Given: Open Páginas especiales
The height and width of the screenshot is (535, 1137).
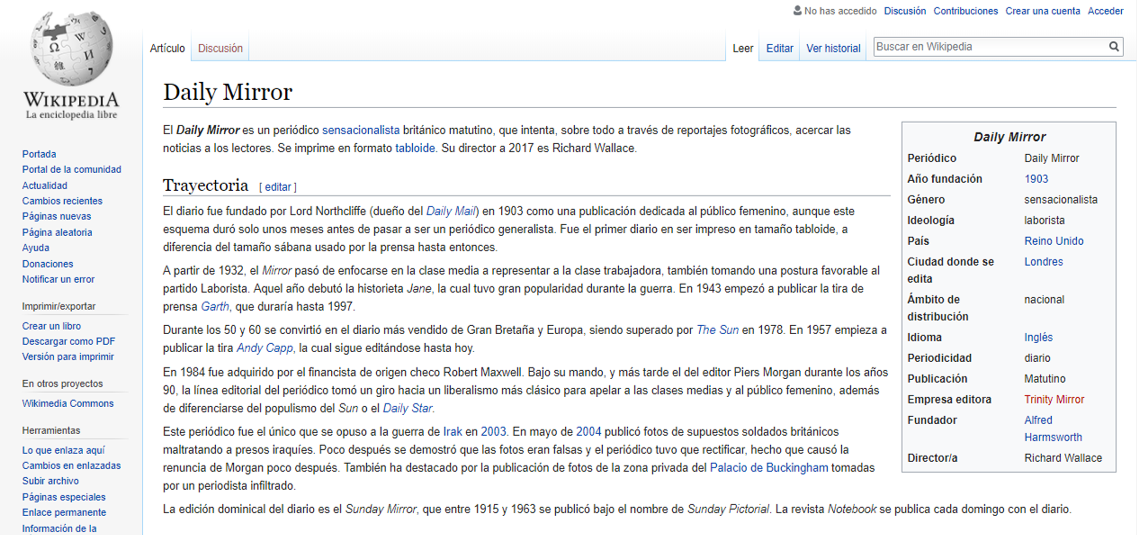Looking at the screenshot, I should [x=64, y=497].
